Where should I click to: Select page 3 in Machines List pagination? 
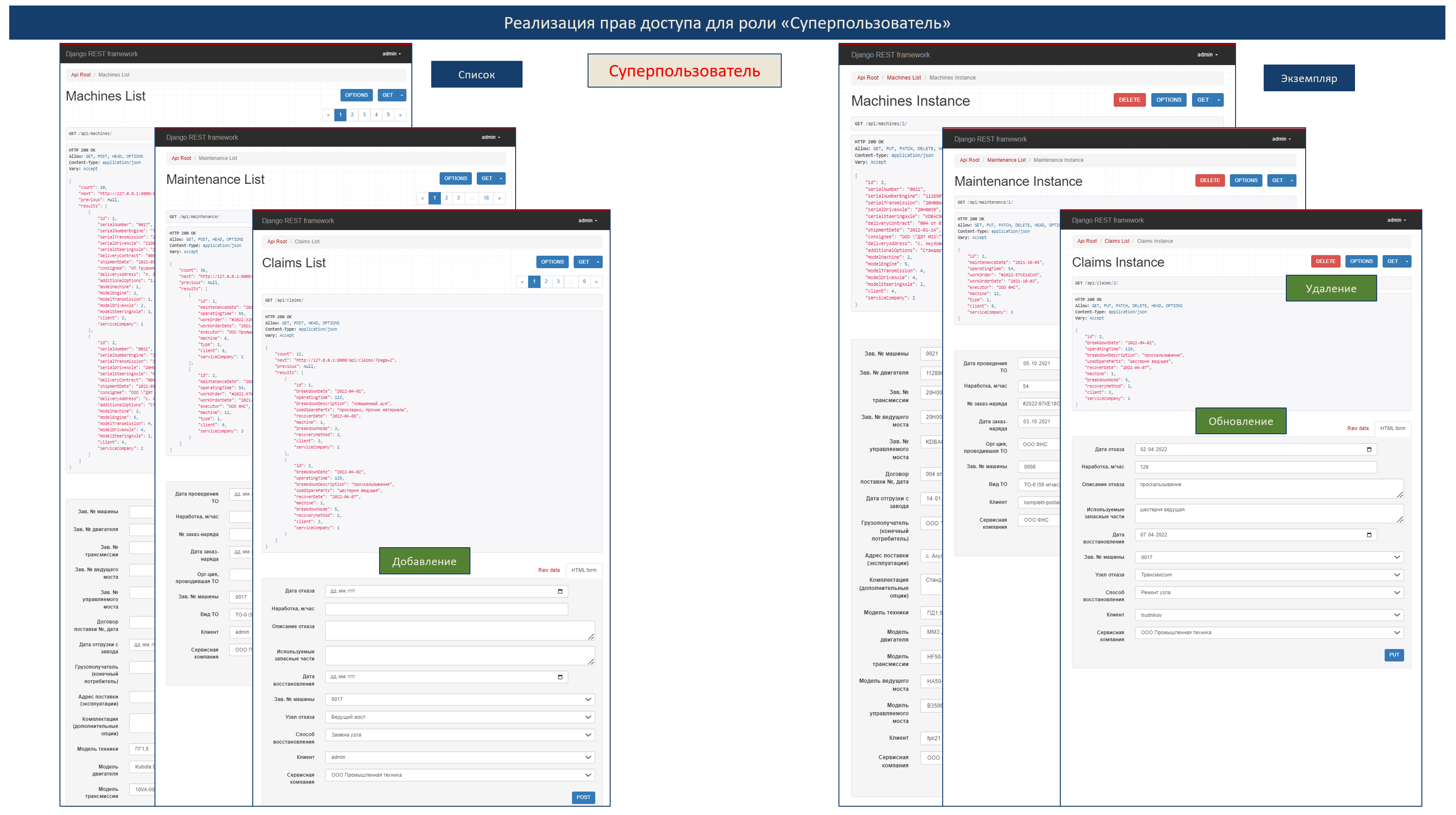[364, 115]
